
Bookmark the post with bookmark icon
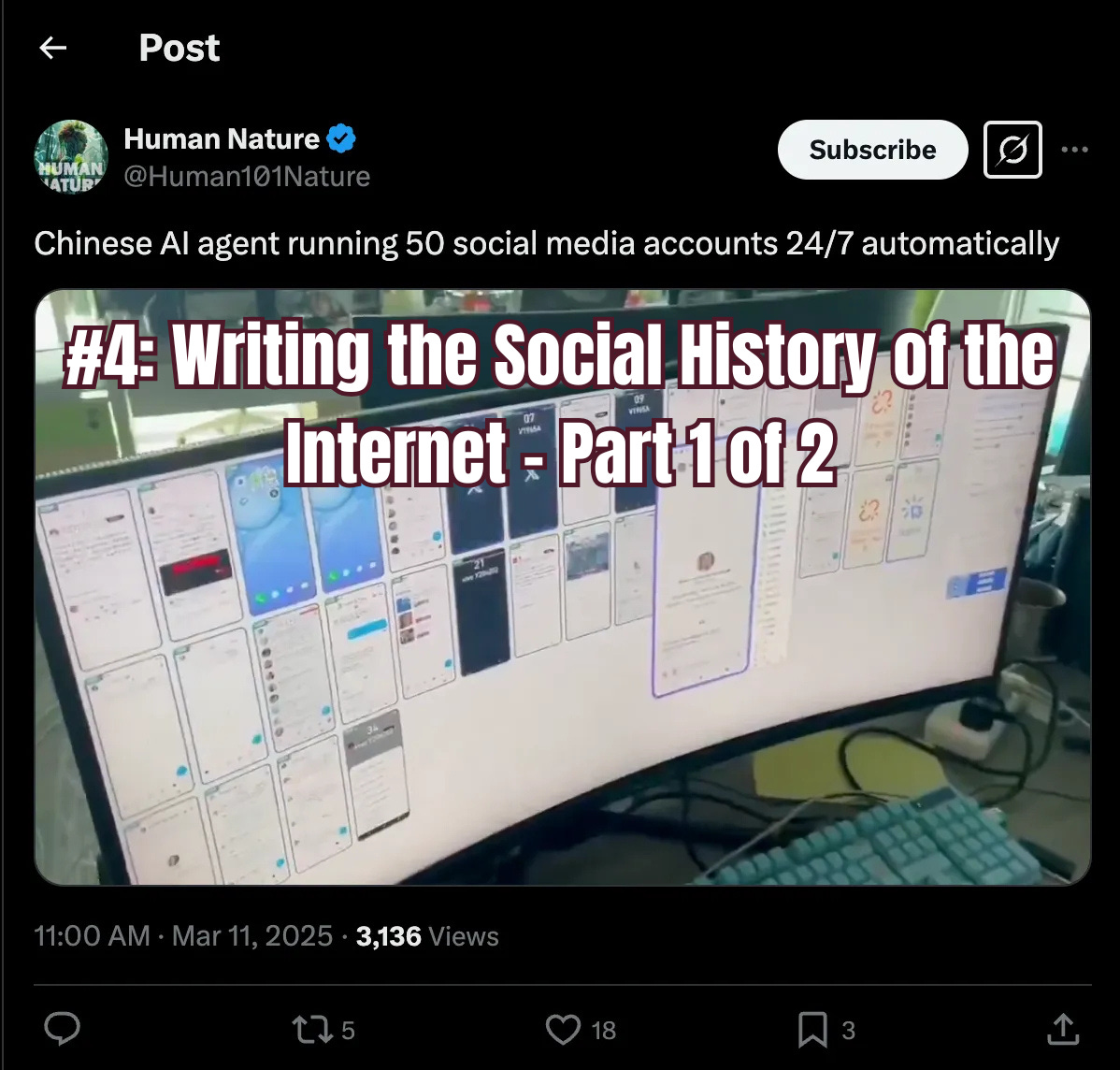[812, 1029]
